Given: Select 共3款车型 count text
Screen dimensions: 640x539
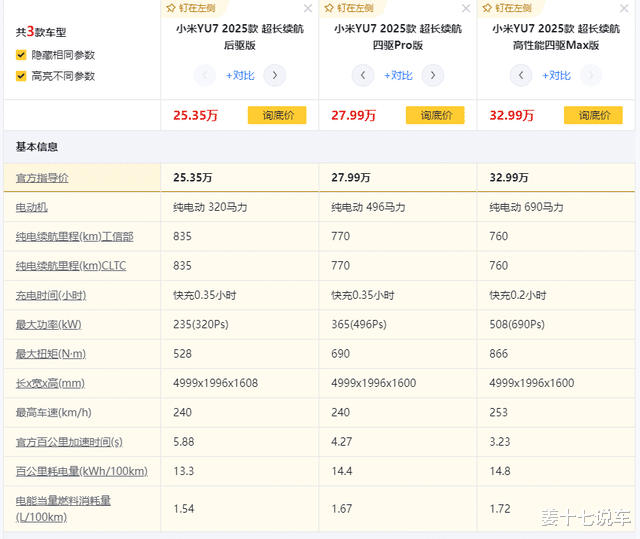Looking at the screenshot, I should click(41, 32).
